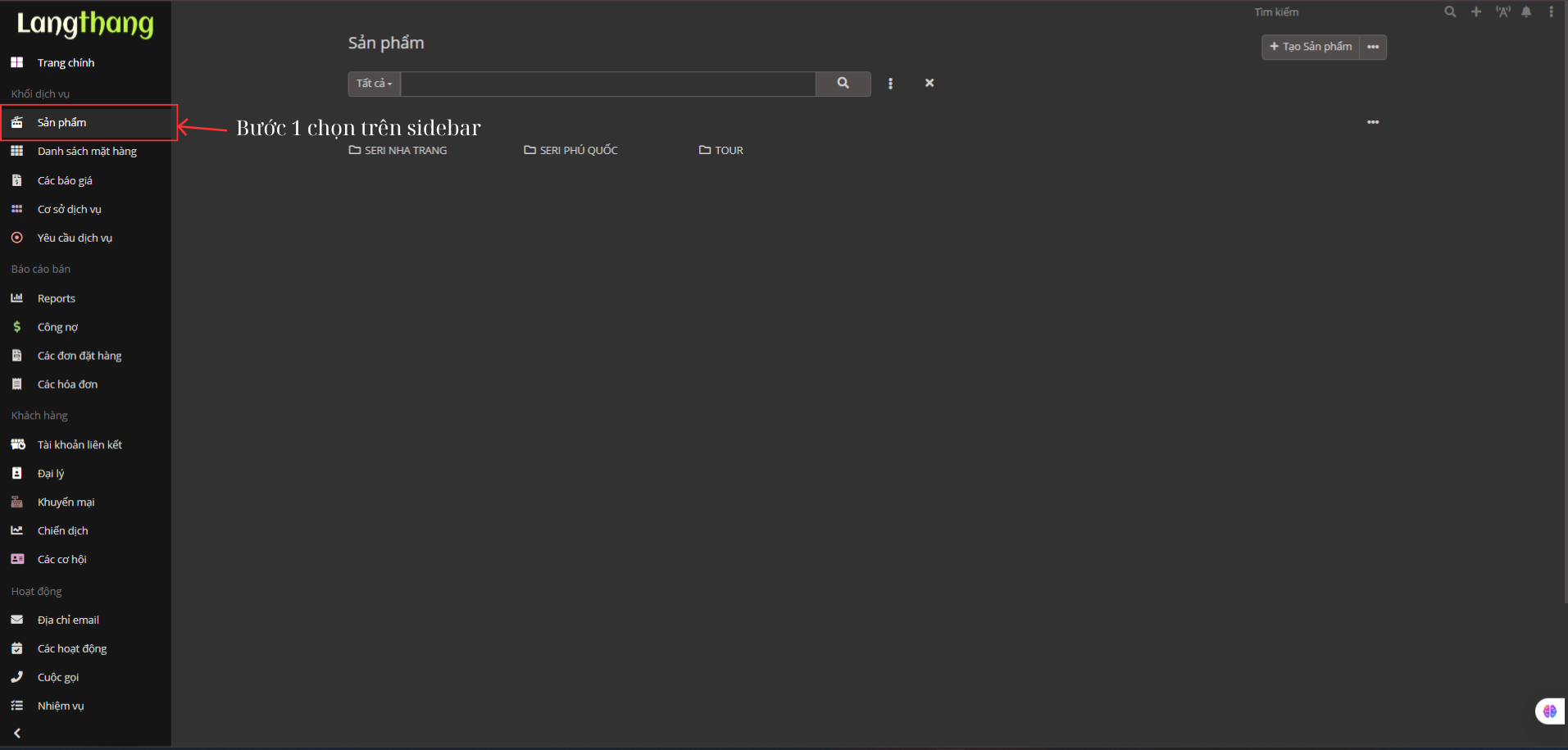This screenshot has width=1568, height=750.
Task: Go to Danh sách mặt hàng in sidebar
Action: [x=87, y=152]
